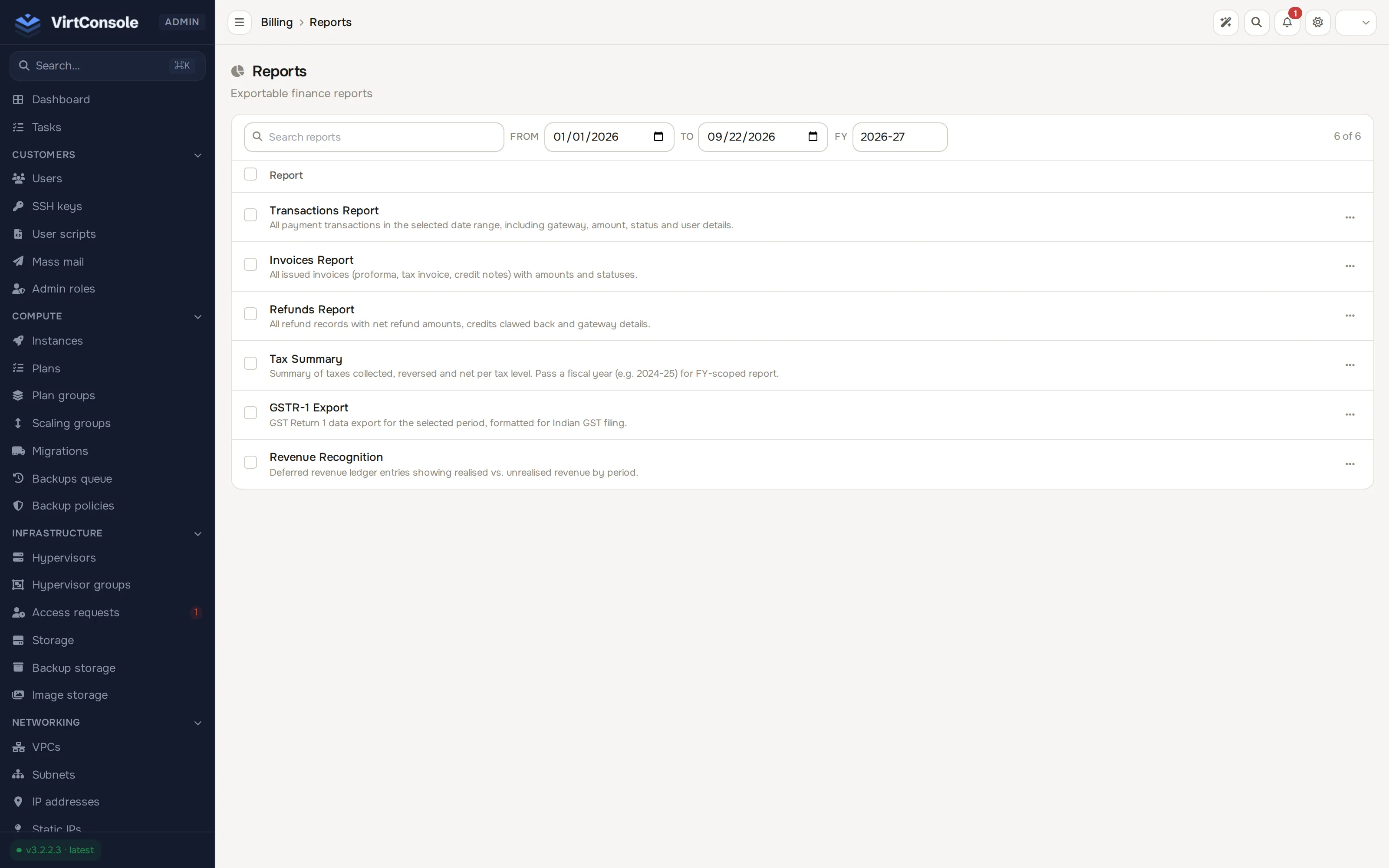1389x868 pixels.
Task: Click the Billing breadcrumb link
Action: click(276, 23)
